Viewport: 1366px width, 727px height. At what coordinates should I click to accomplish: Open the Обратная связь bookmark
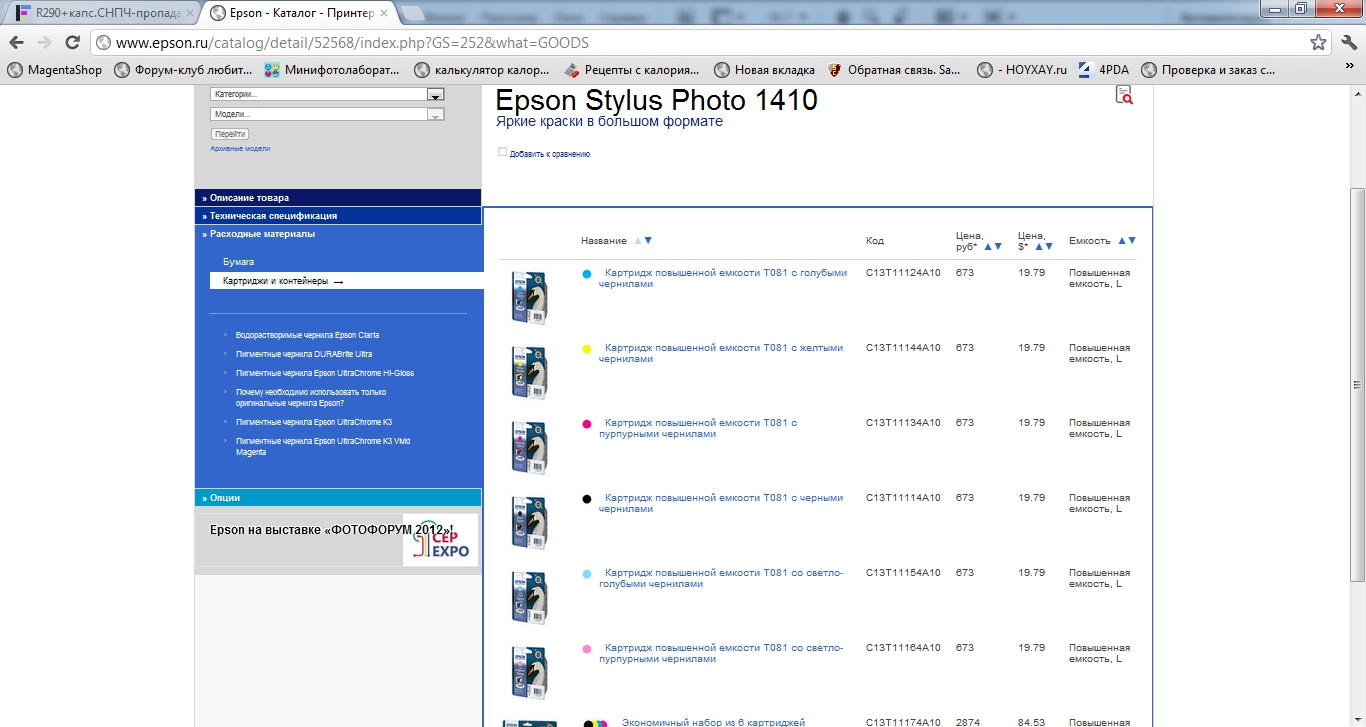coord(894,70)
